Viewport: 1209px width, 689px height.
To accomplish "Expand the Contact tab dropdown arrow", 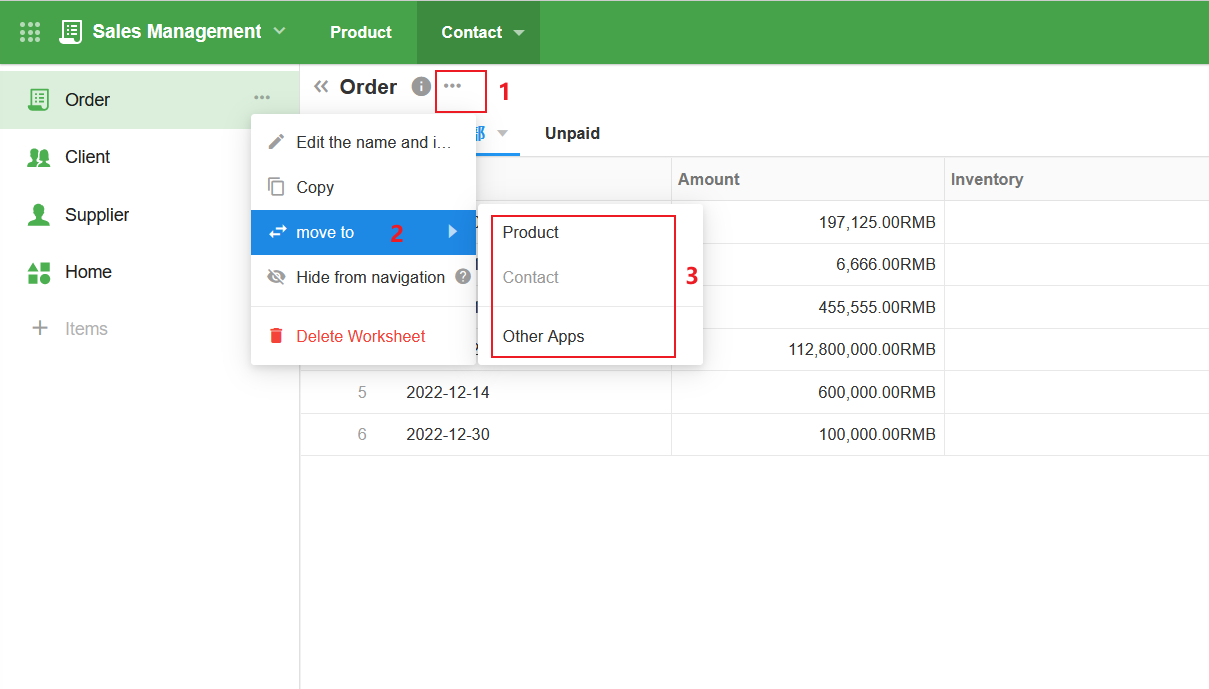I will (x=519, y=33).
